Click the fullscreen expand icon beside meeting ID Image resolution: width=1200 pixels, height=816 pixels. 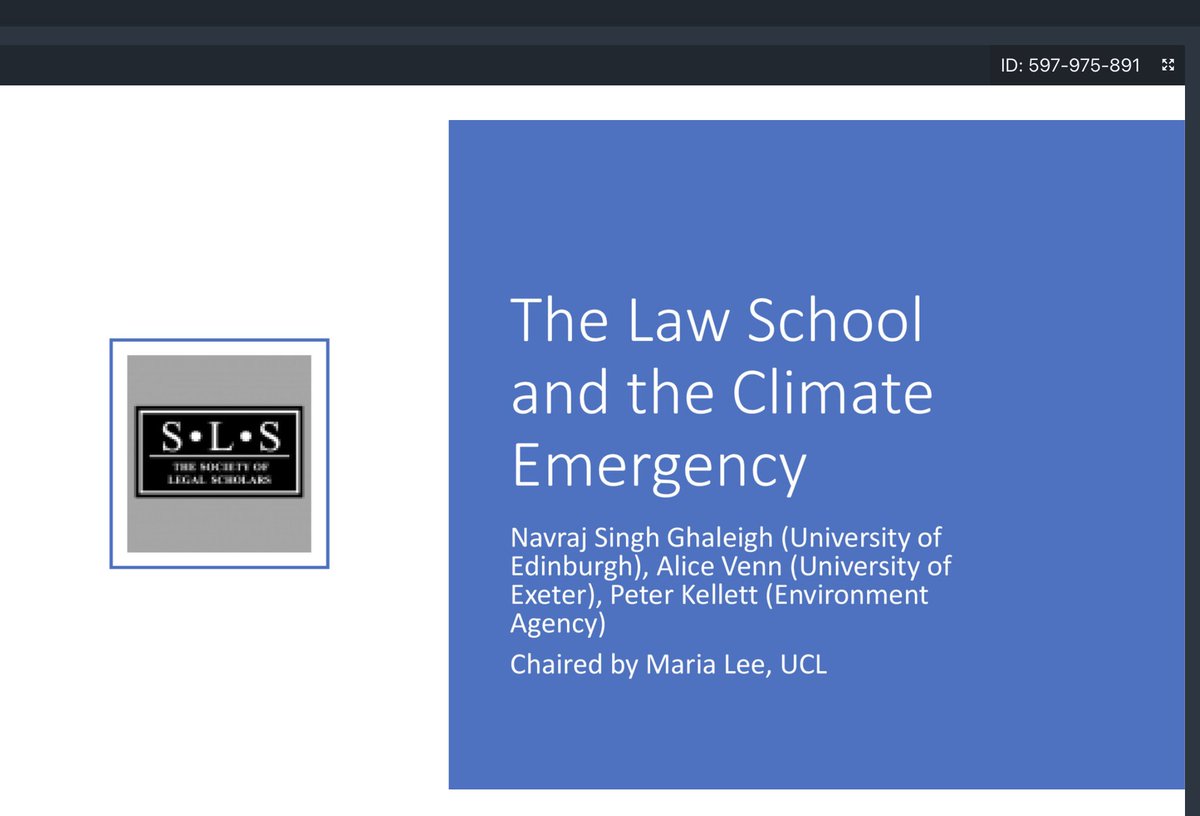(x=1167, y=65)
